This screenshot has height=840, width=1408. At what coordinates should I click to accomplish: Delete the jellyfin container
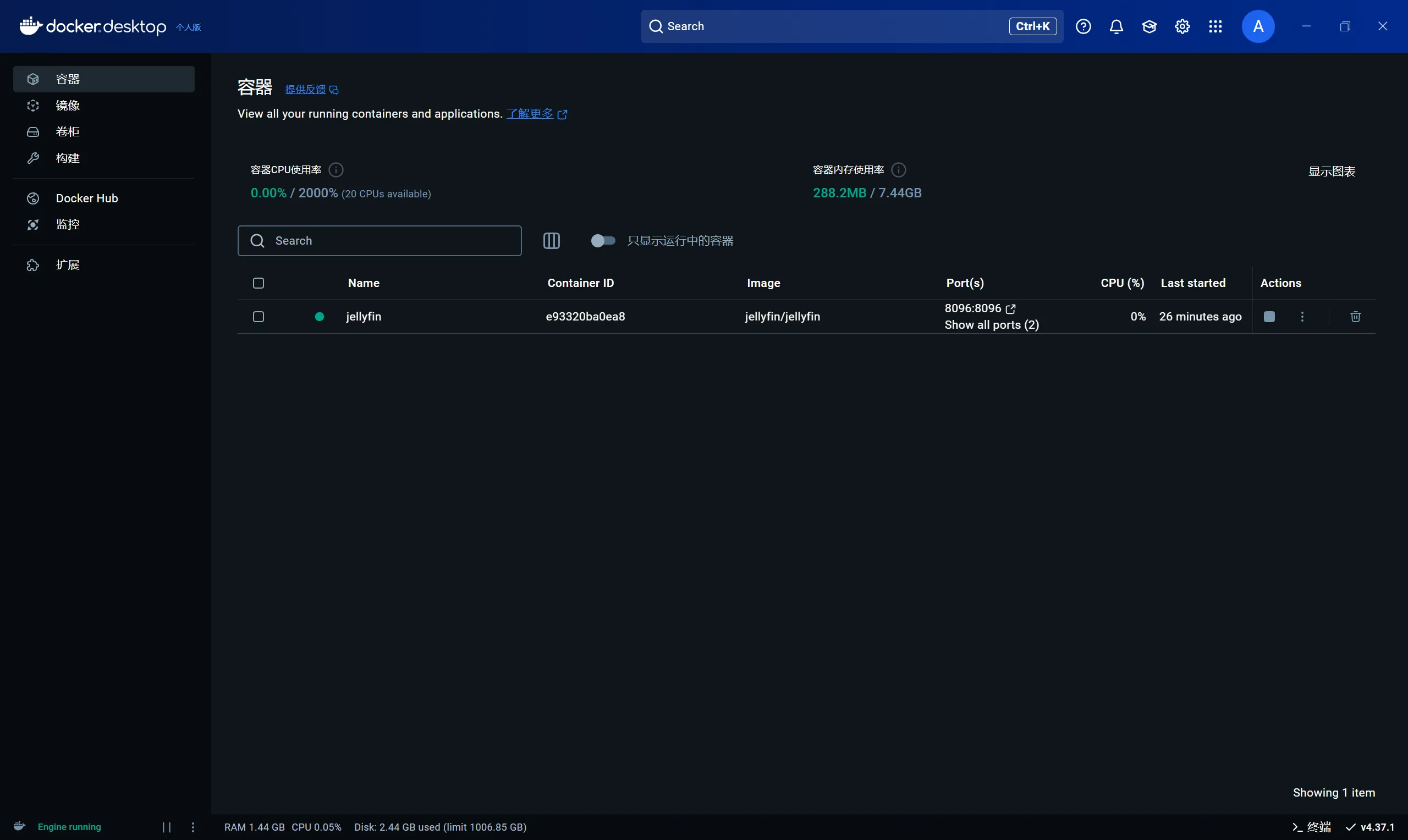coord(1355,317)
